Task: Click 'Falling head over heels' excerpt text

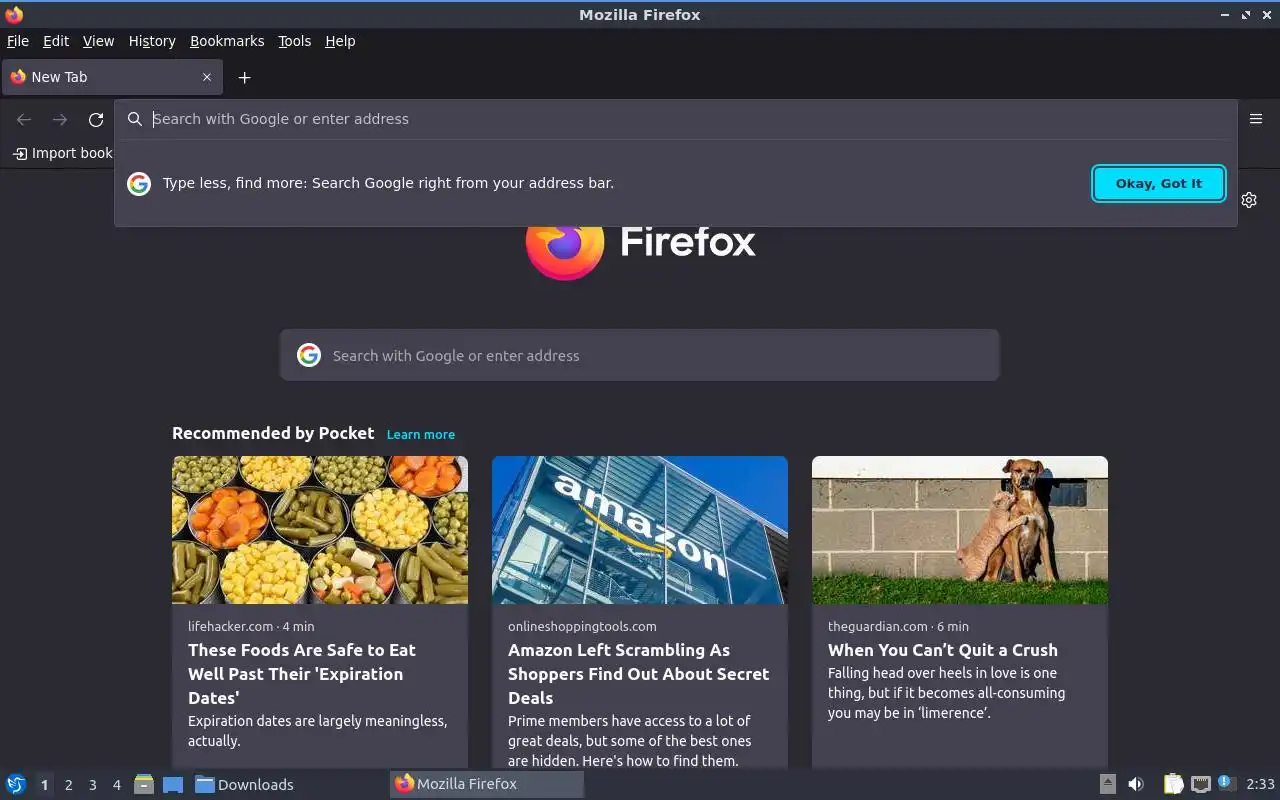Action: coord(946,693)
